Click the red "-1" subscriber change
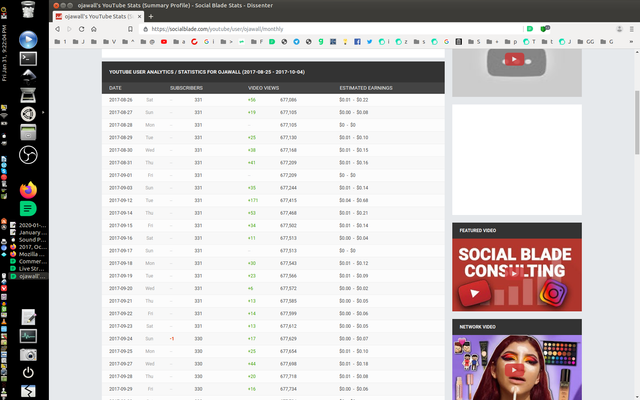The width and height of the screenshot is (640, 400). point(172,339)
